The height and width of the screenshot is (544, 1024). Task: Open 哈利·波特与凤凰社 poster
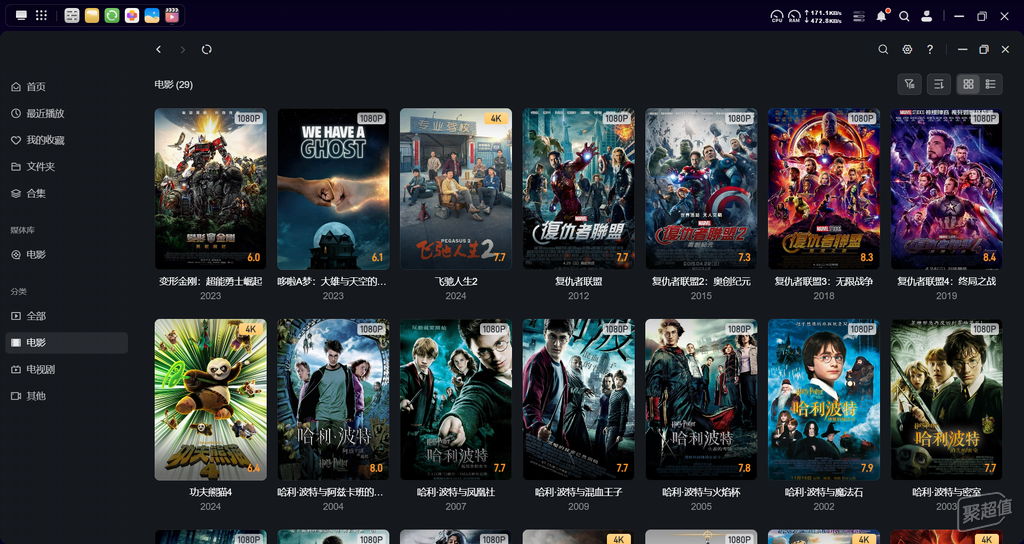(x=456, y=400)
